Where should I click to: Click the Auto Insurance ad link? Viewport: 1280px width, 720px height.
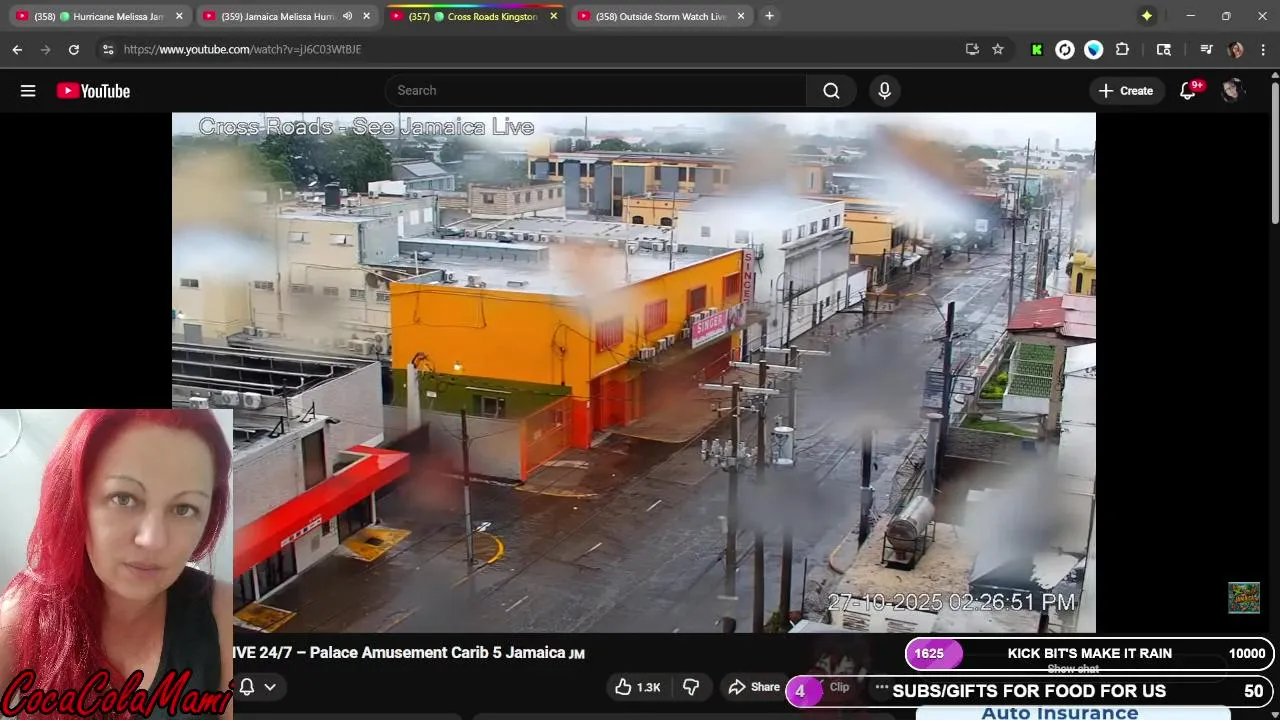coord(1060,713)
